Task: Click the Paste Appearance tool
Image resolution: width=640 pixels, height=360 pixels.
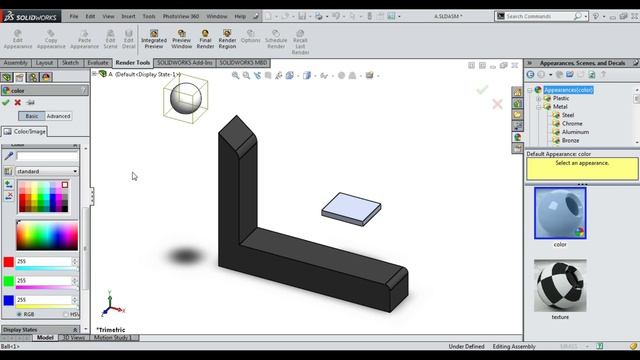Action: (84, 39)
